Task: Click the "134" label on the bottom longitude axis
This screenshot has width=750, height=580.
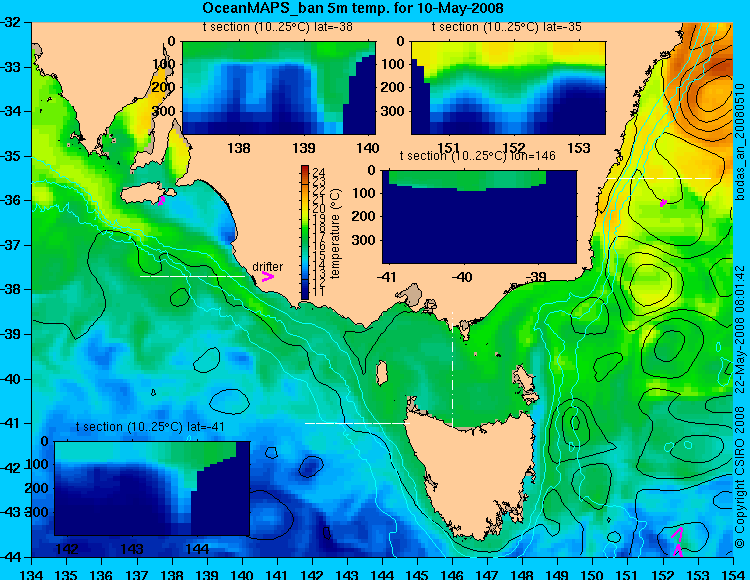Action: (32, 574)
